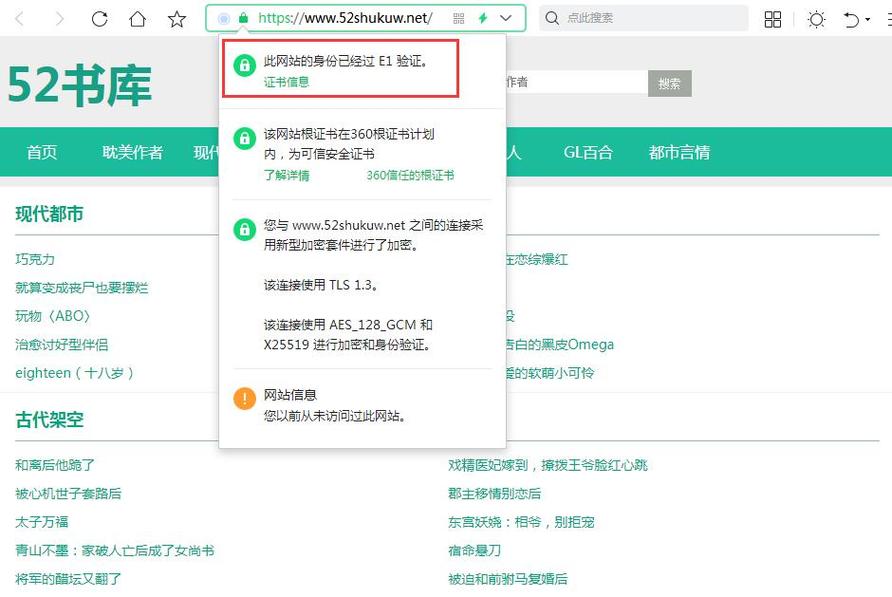Click 您以前从未访问过此网站 text
This screenshot has width=892, height=597.
[336, 417]
